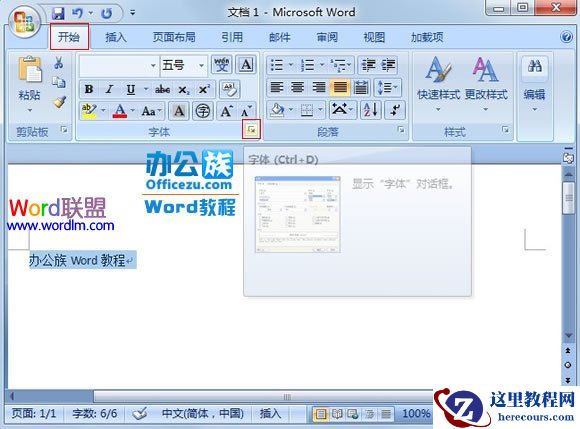Toggle Bold formatting
Image resolution: width=580 pixels, height=429 pixels.
point(89,89)
